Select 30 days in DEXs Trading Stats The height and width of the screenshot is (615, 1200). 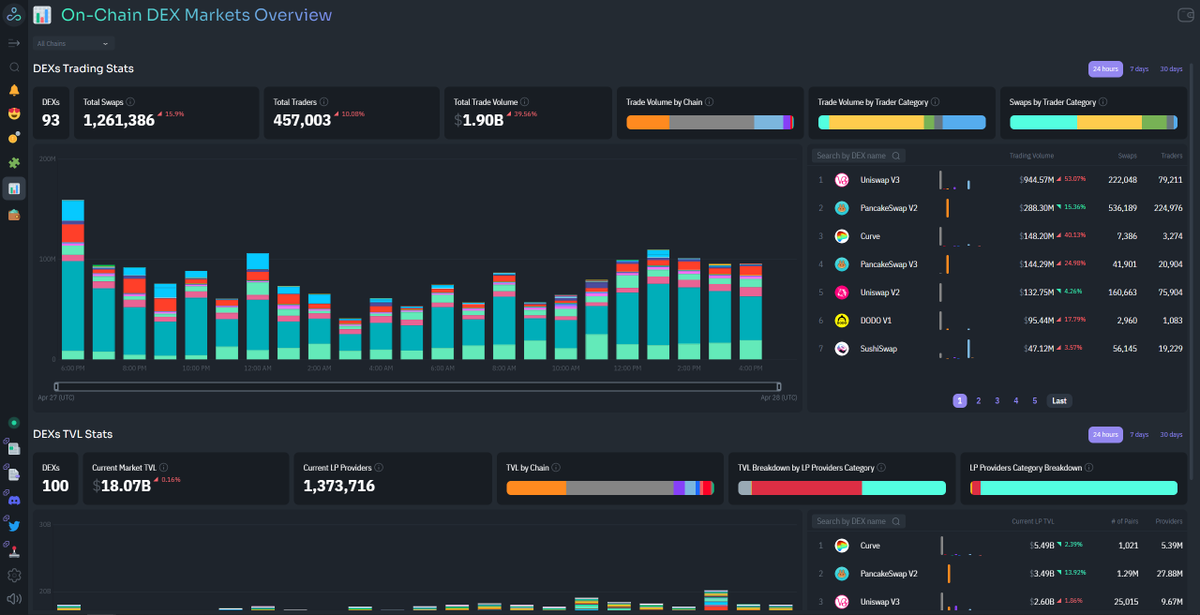click(x=1171, y=69)
